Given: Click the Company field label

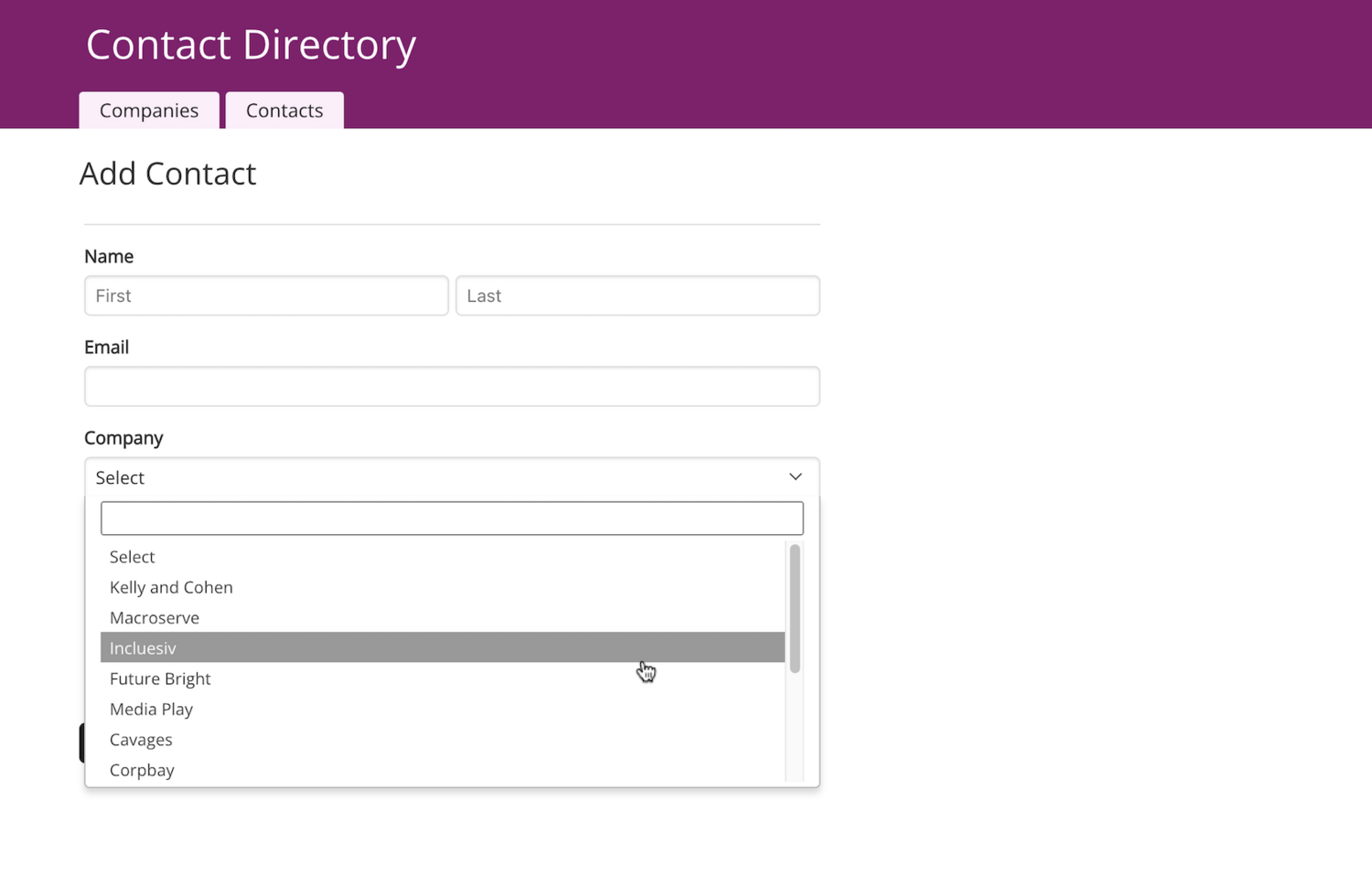Looking at the screenshot, I should [x=123, y=438].
